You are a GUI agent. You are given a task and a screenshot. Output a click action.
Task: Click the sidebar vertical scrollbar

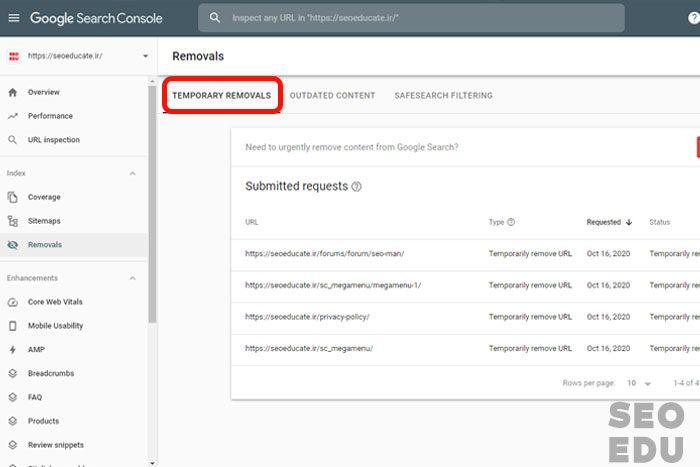pos(152,200)
